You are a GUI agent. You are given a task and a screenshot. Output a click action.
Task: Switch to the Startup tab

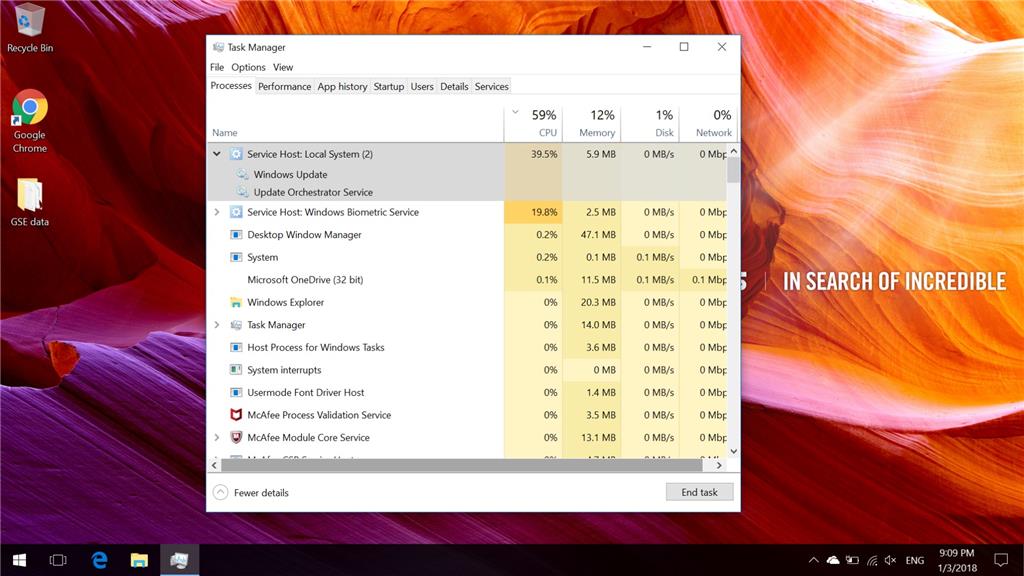click(389, 86)
